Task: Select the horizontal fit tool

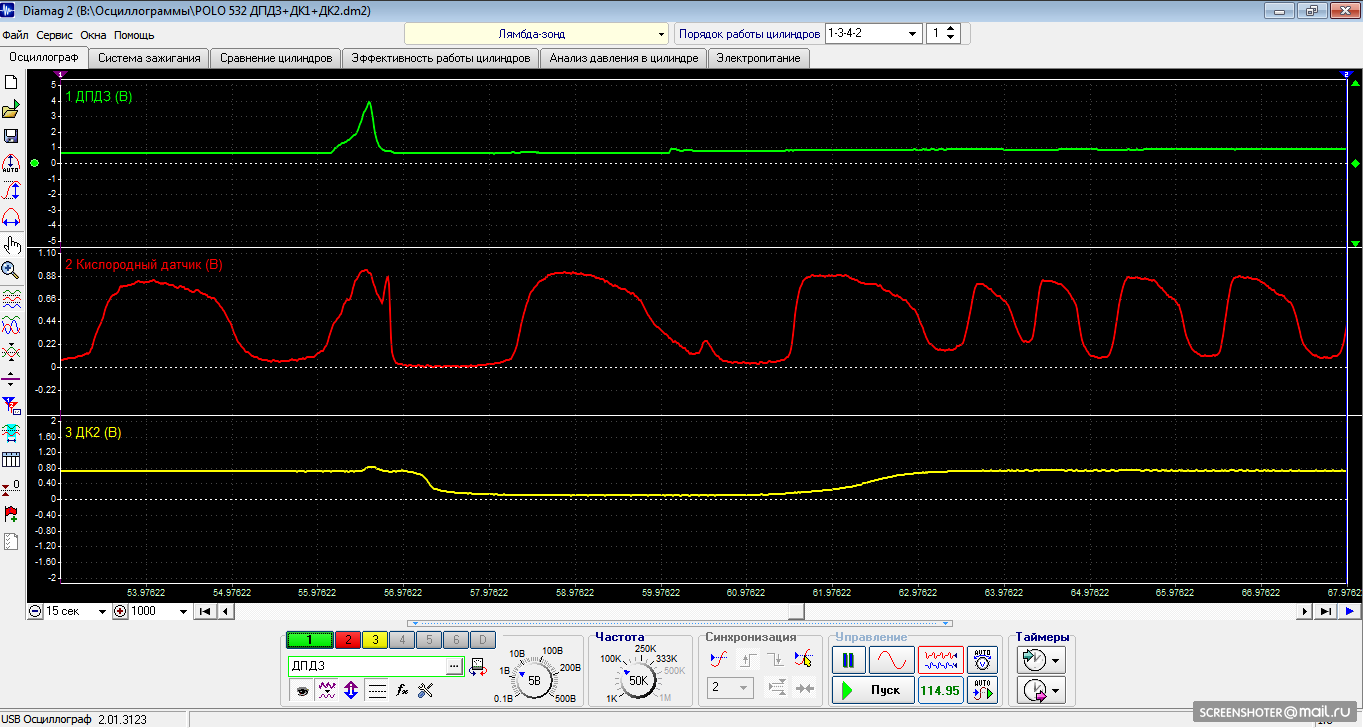Action: pos(11,217)
